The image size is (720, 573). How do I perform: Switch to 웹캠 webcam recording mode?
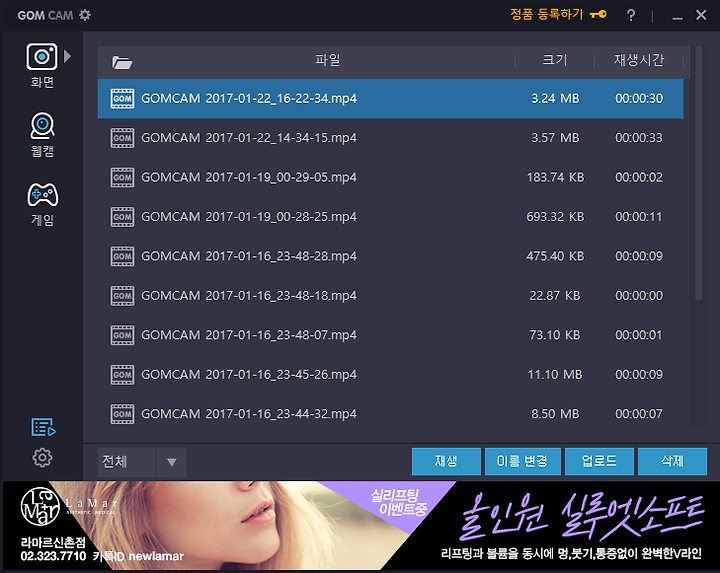[42, 126]
